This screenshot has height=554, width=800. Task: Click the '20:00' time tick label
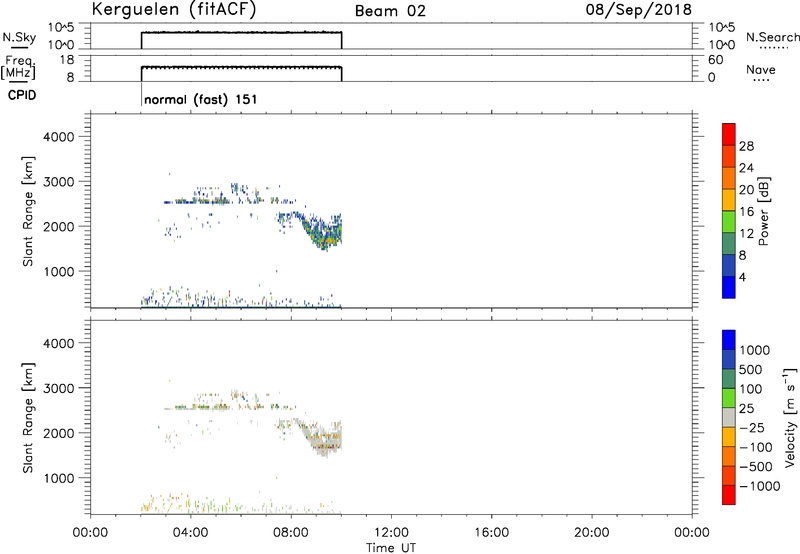[591, 533]
